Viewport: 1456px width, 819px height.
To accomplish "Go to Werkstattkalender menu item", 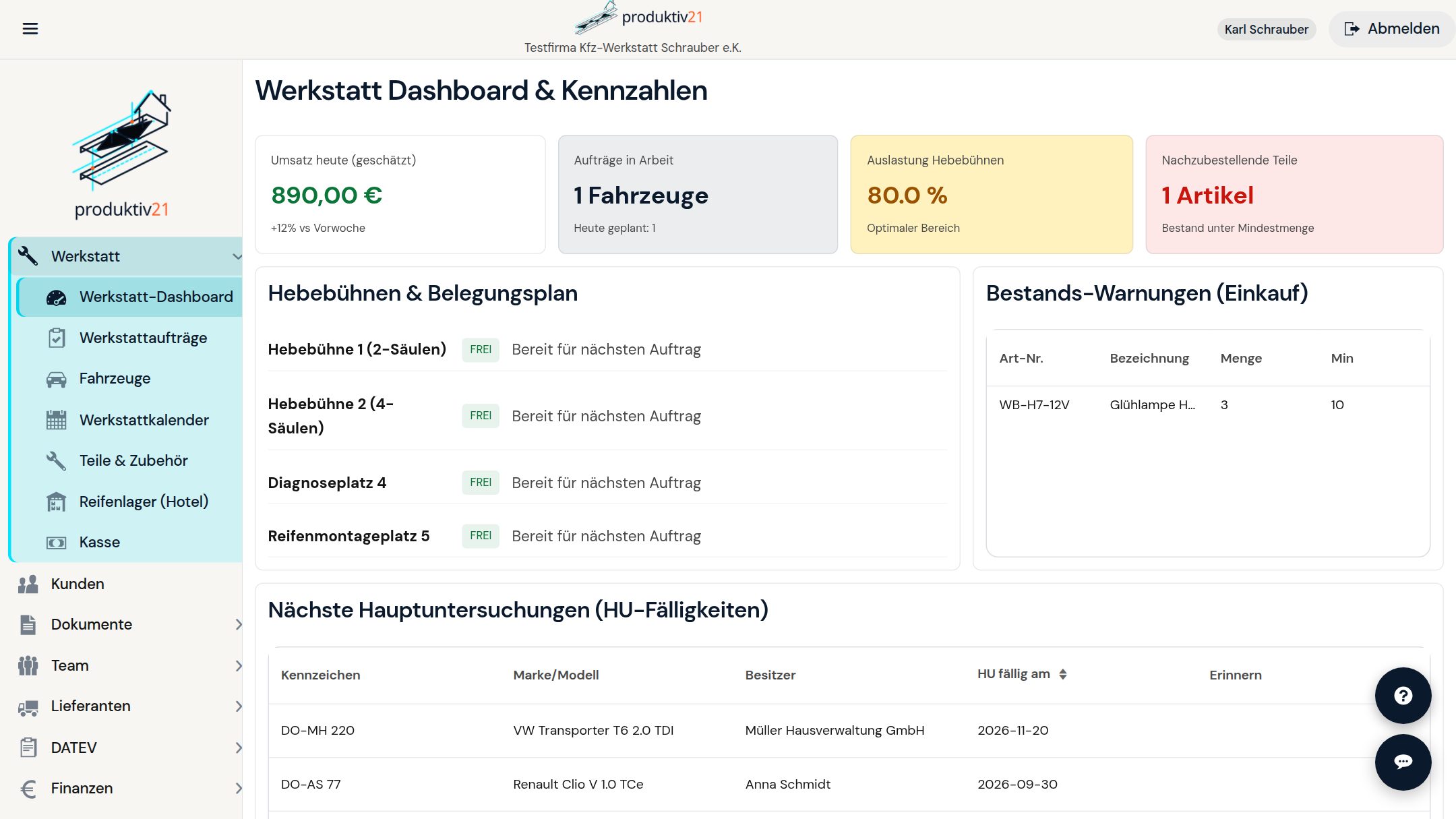I will 129,420.
